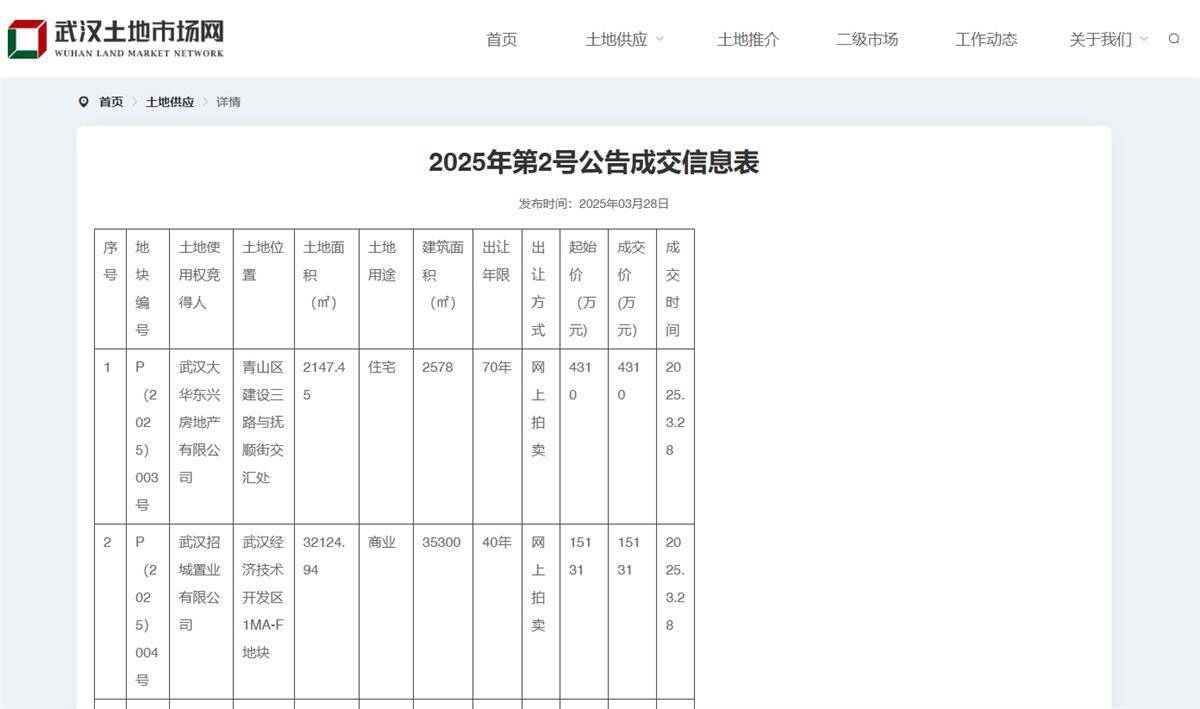
Task: Click the location pin breadcrumb icon
Action: click(x=84, y=102)
